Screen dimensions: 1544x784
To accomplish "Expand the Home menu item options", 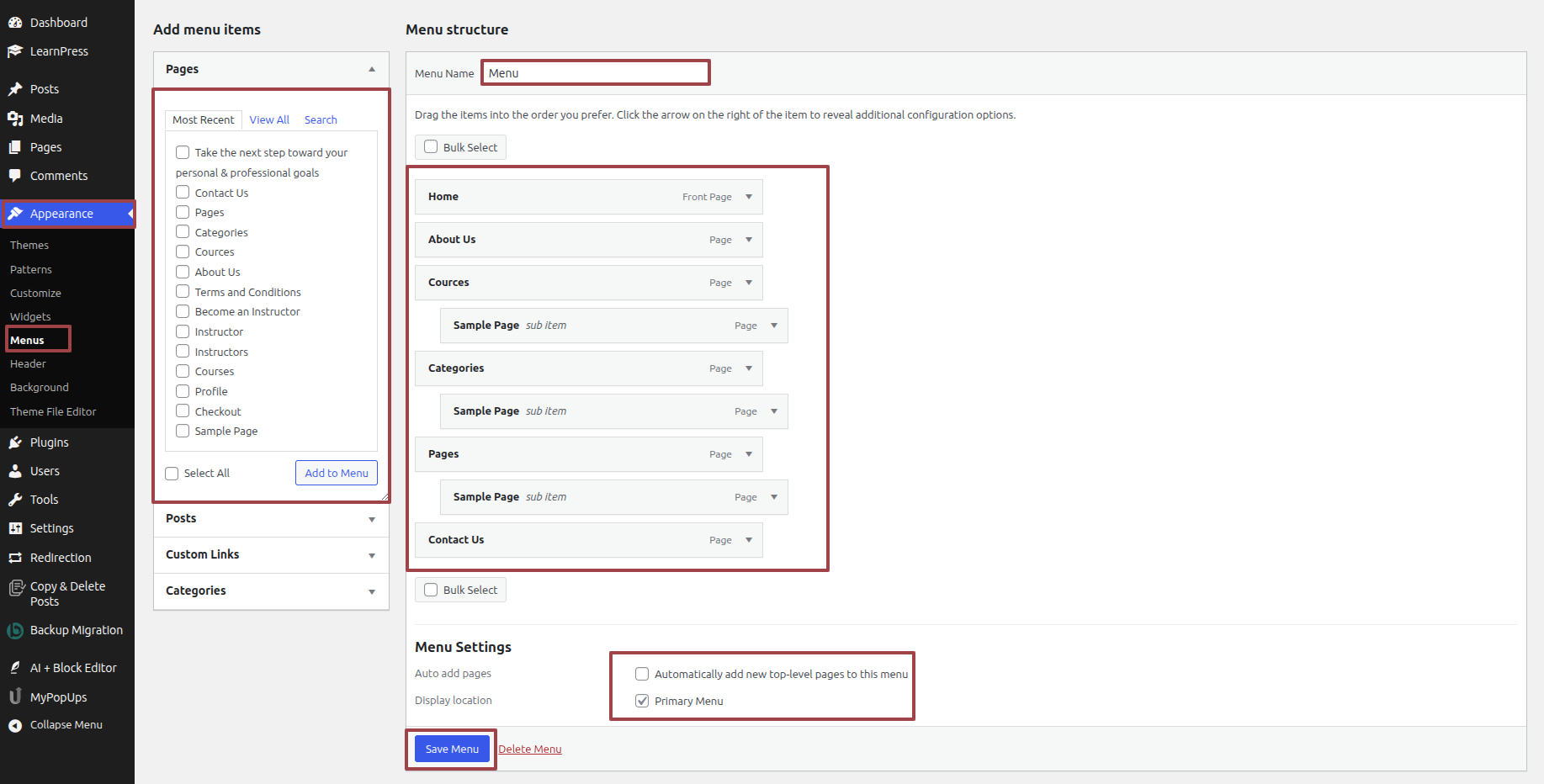I will tap(749, 197).
